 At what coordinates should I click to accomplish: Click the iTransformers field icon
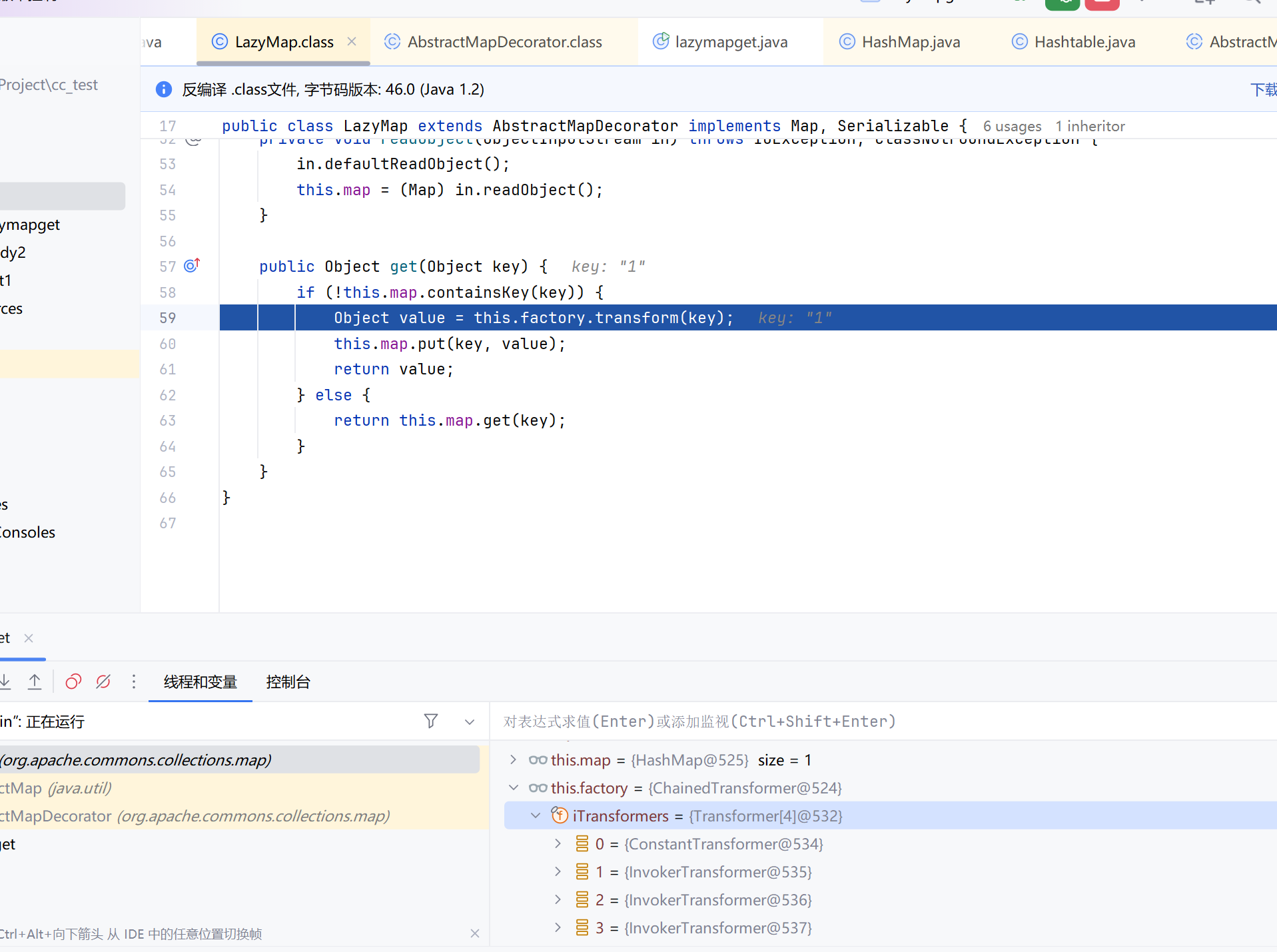pos(560,815)
